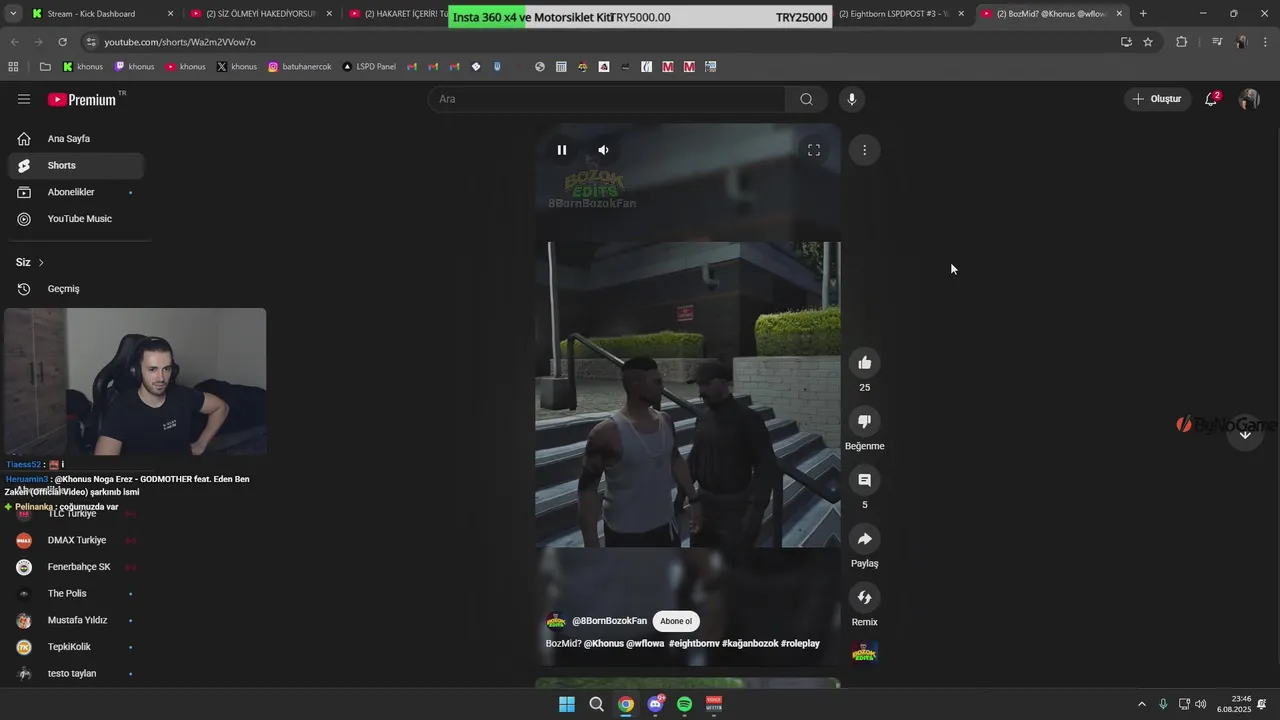Open Remix options for the Short
The width and height of the screenshot is (1280, 720).
click(865, 598)
